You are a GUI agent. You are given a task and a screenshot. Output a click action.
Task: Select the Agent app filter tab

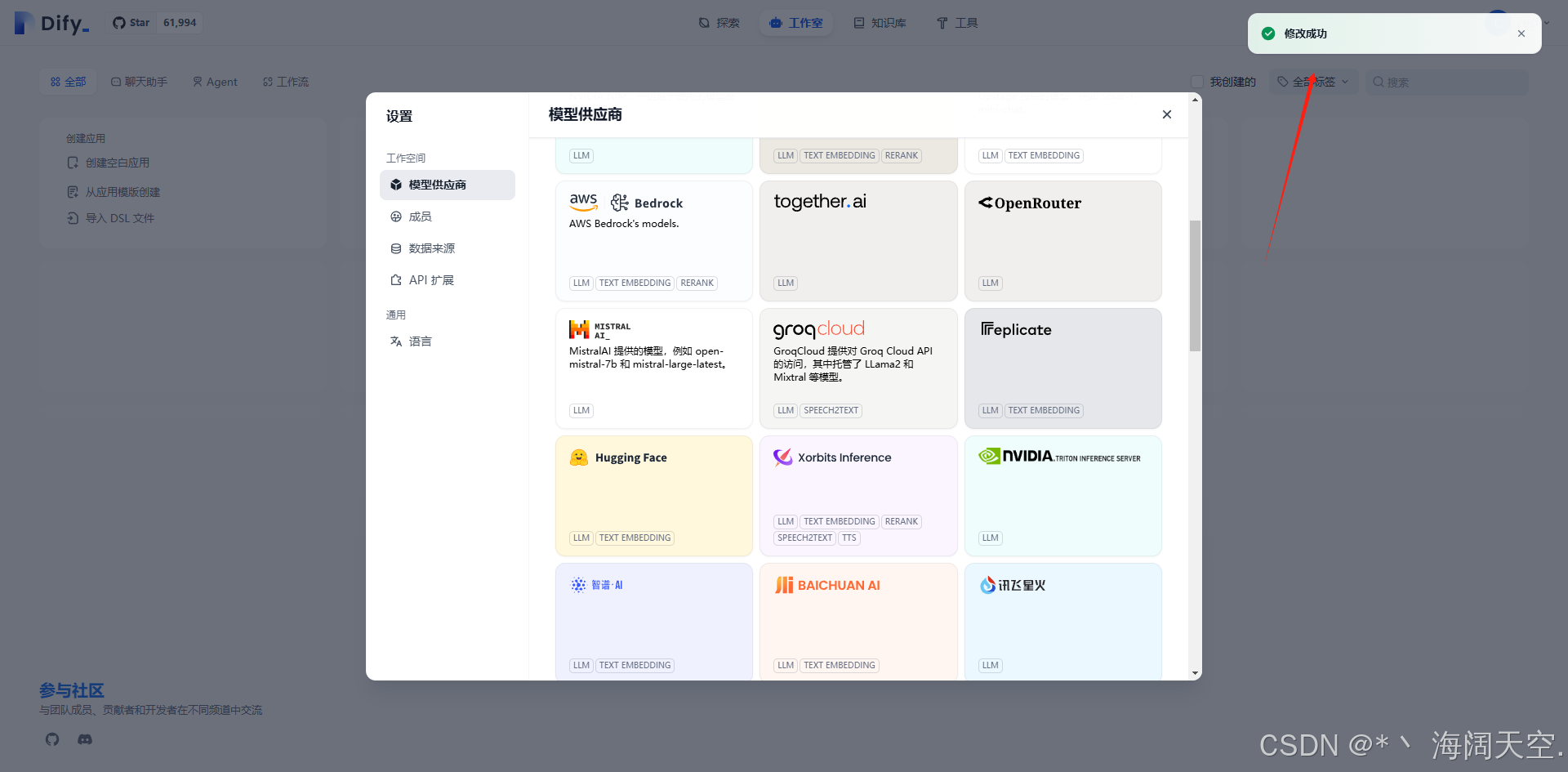pyautogui.click(x=215, y=82)
